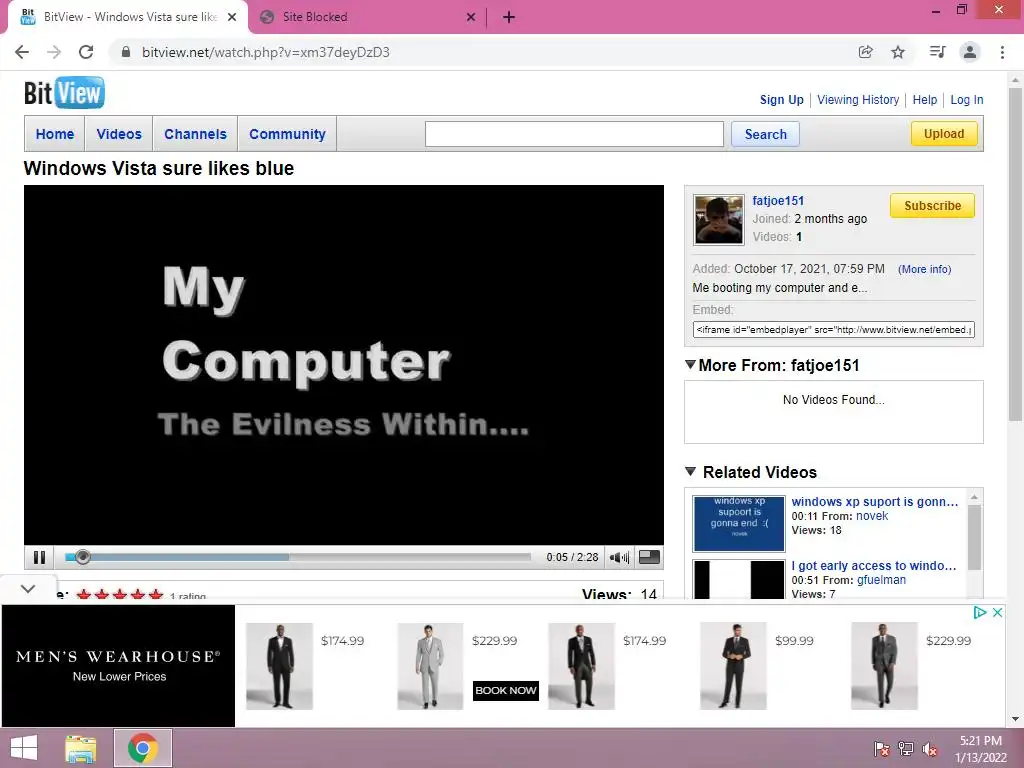Open the Log In link
The image size is (1024, 768).
coord(967,100)
